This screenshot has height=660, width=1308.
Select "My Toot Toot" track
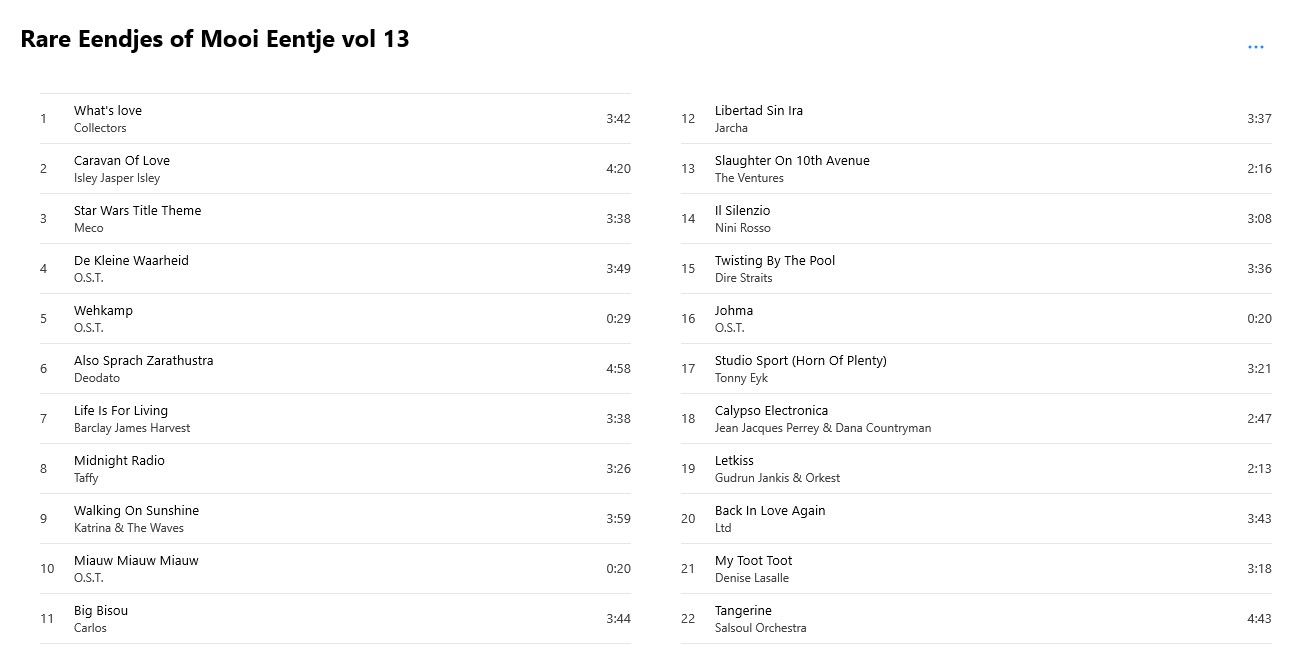pos(976,569)
